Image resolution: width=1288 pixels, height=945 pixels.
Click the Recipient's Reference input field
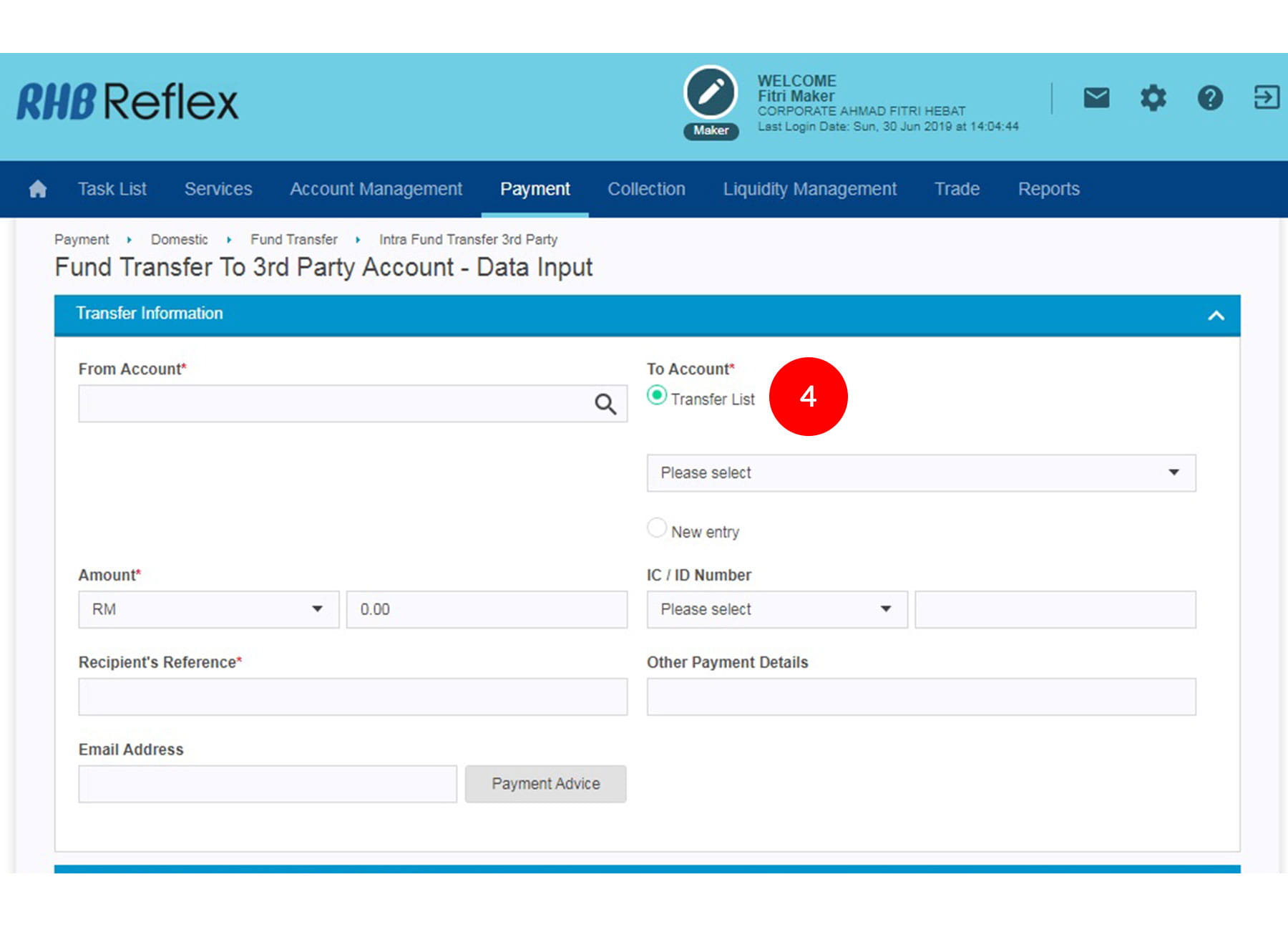coord(353,697)
